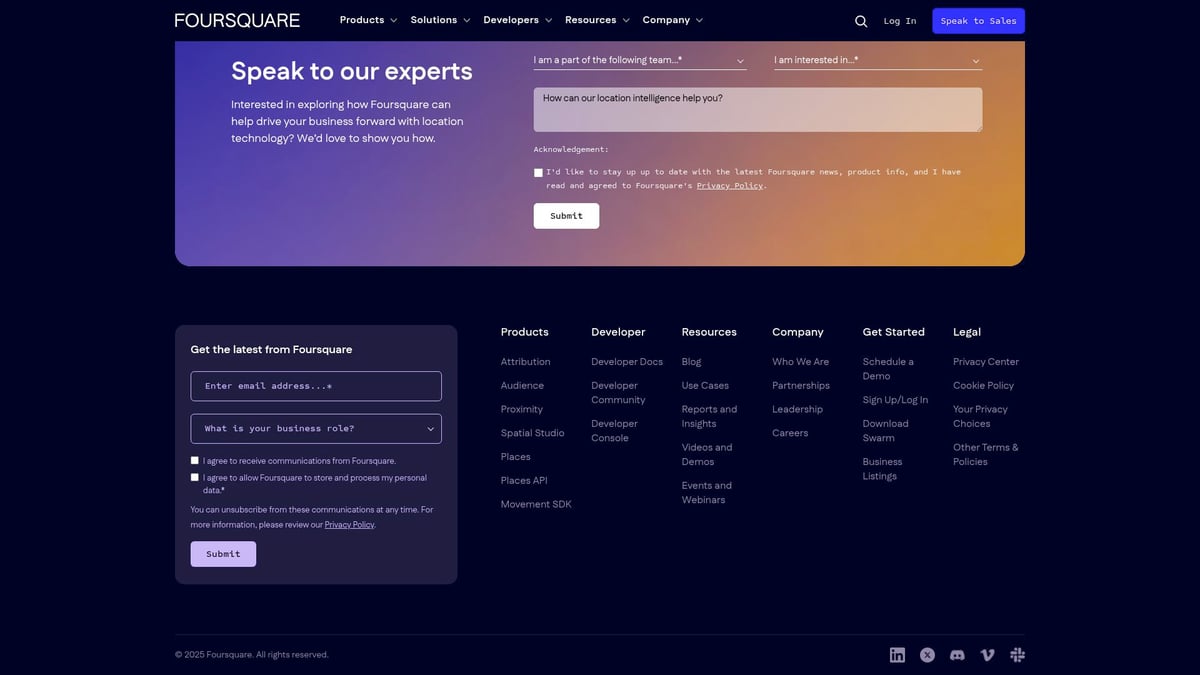This screenshot has height=675, width=1200.
Task: Open Proximity footer link
Action: click(x=522, y=410)
